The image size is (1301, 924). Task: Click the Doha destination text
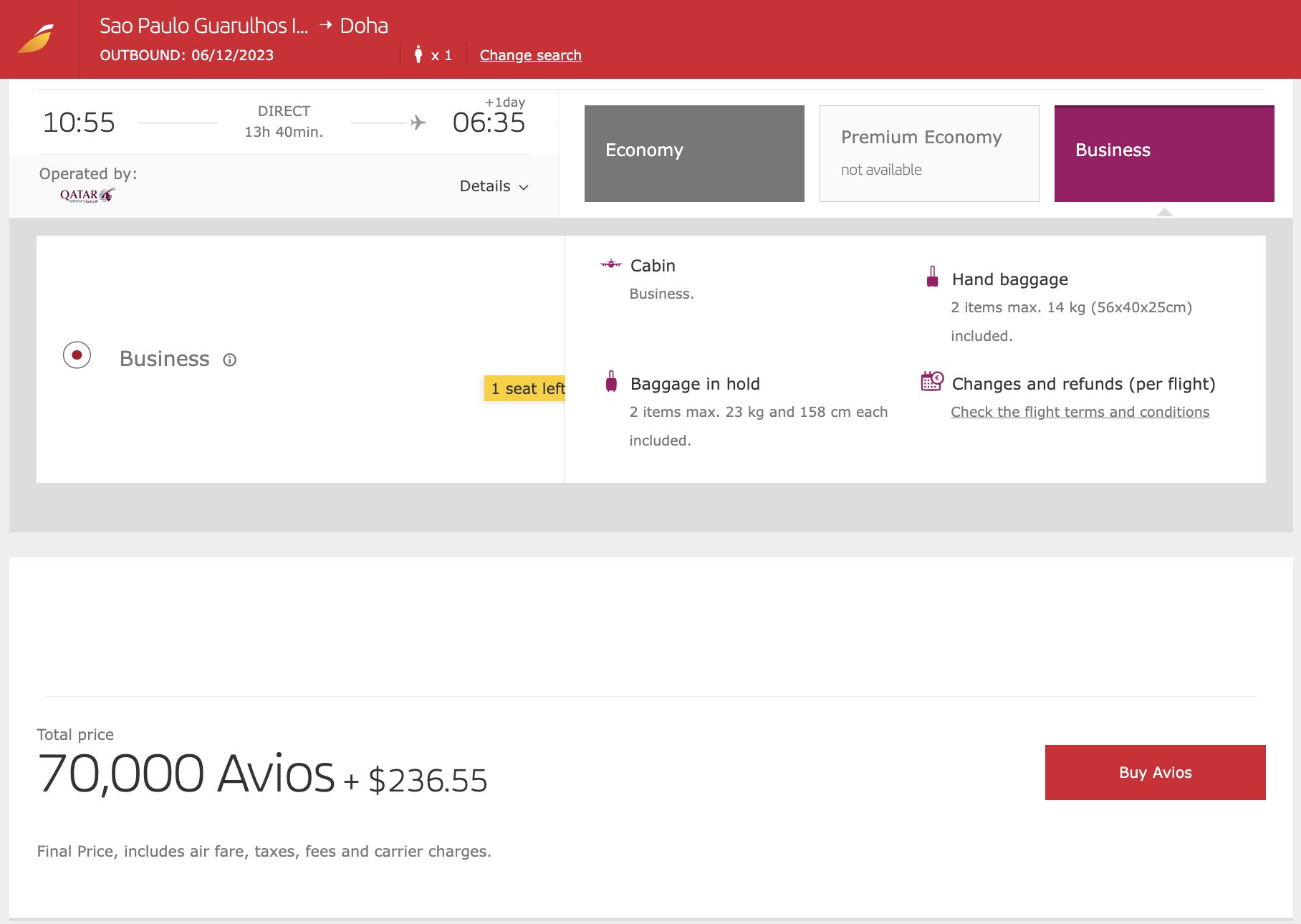(x=364, y=26)
